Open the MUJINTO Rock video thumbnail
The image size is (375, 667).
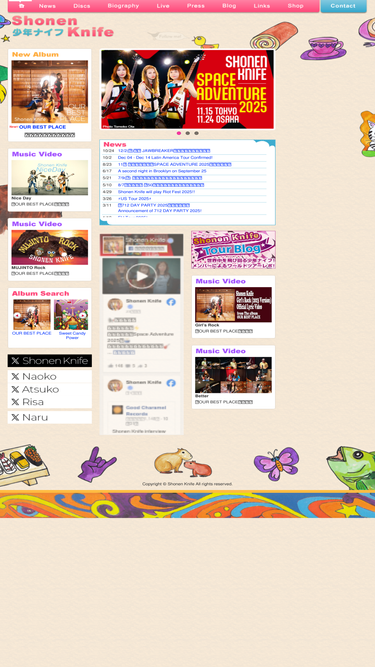pyautogui.click(x=50, y=247)
